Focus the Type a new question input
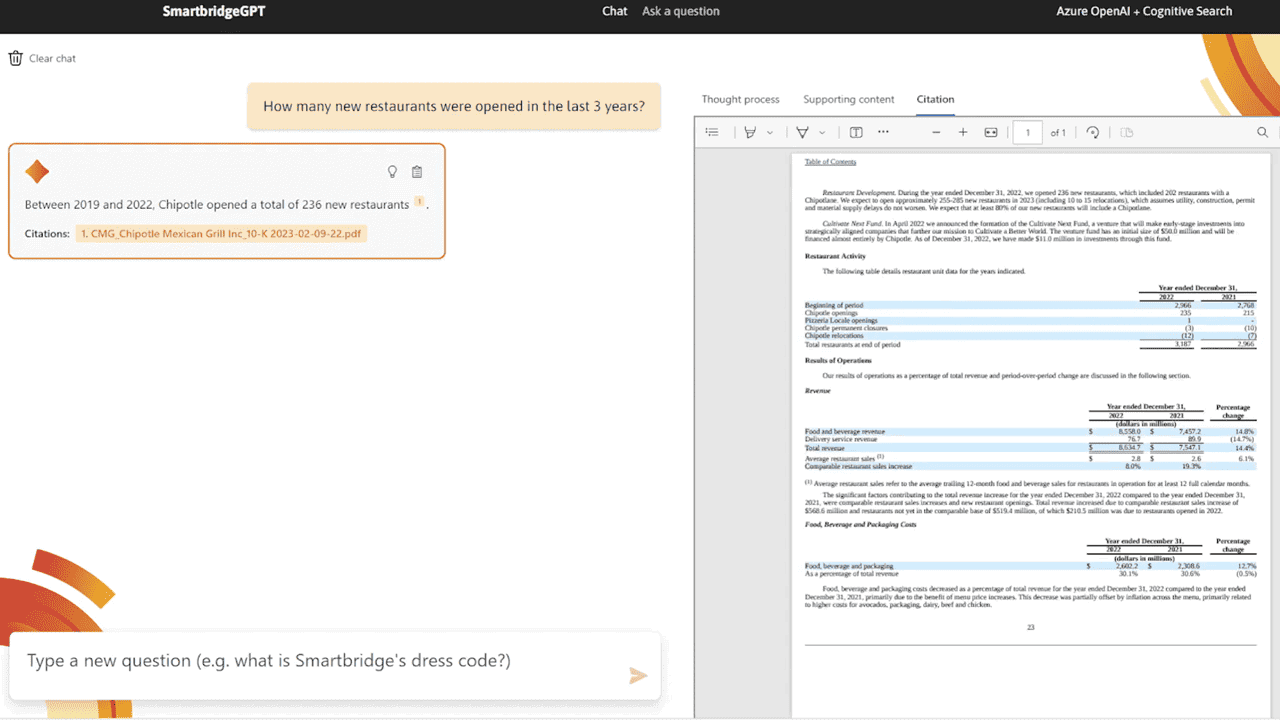This screenshot has width=1280, height=720. tap(334, 666)
